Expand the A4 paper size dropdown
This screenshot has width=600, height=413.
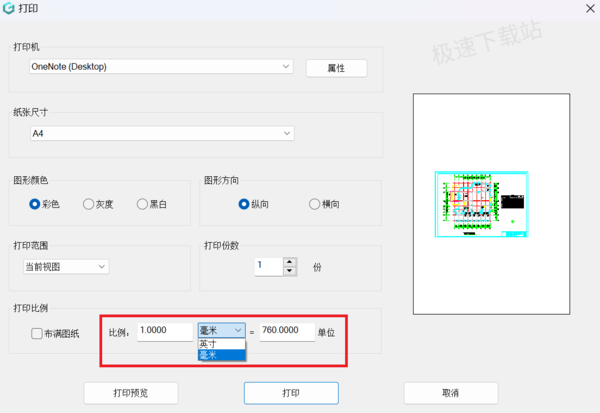162,133
